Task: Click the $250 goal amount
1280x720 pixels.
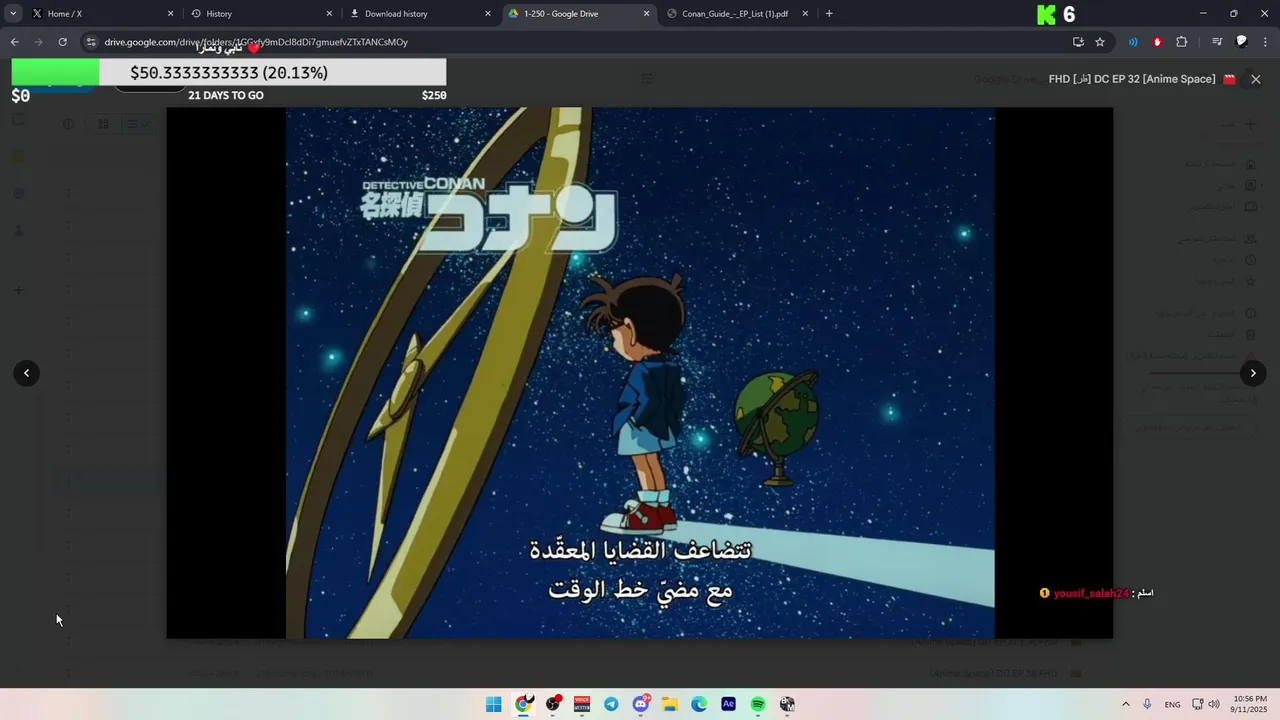Action: (434, 96)
